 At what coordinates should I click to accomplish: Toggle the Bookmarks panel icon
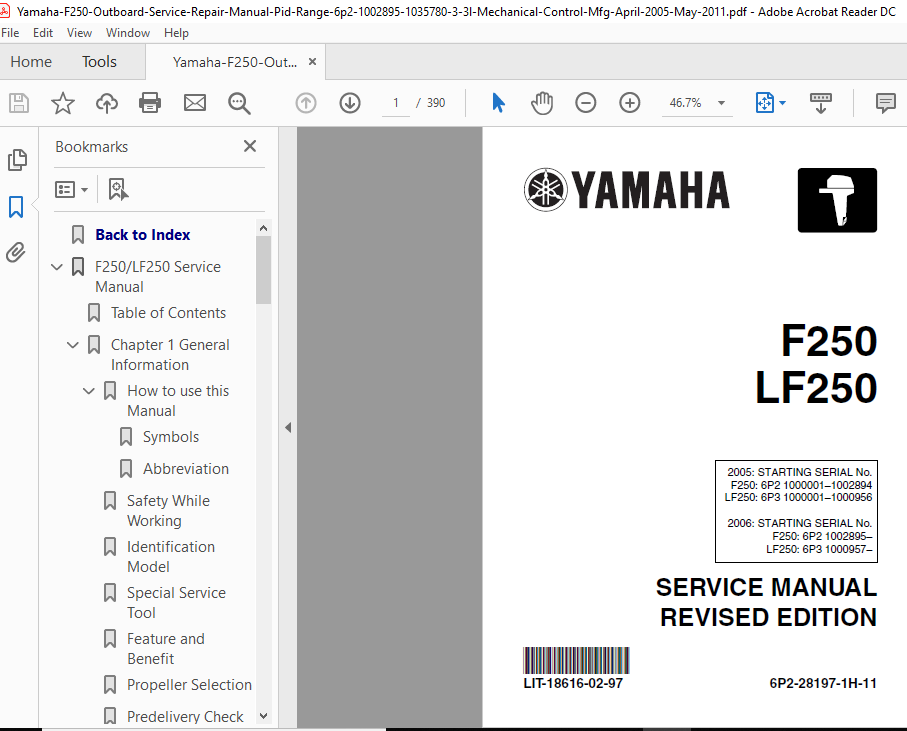(16, 206)
